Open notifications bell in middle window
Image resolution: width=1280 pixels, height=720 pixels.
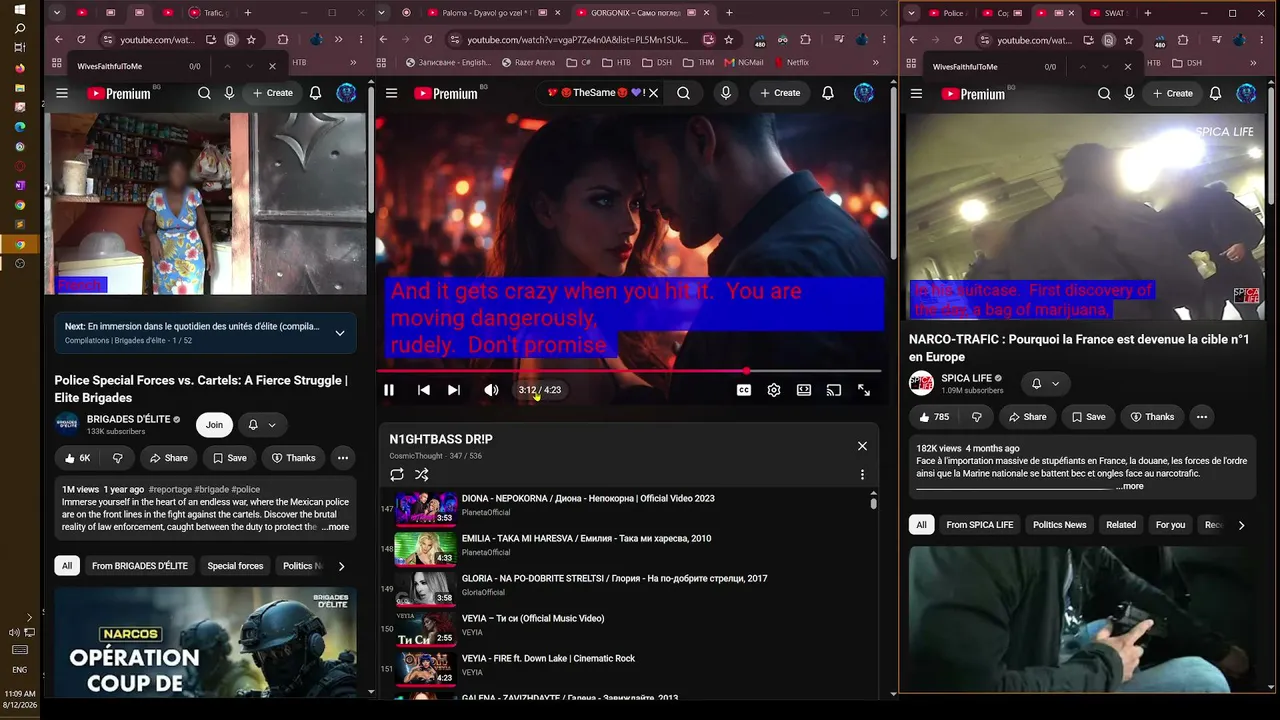coord(828,93)
